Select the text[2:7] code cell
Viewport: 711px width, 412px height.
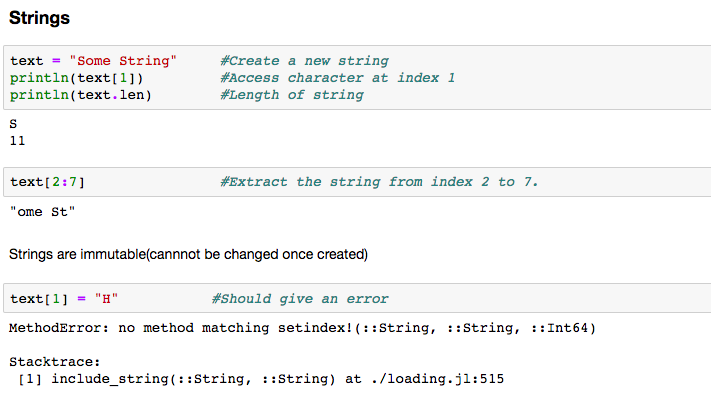[x=357, y=182]
